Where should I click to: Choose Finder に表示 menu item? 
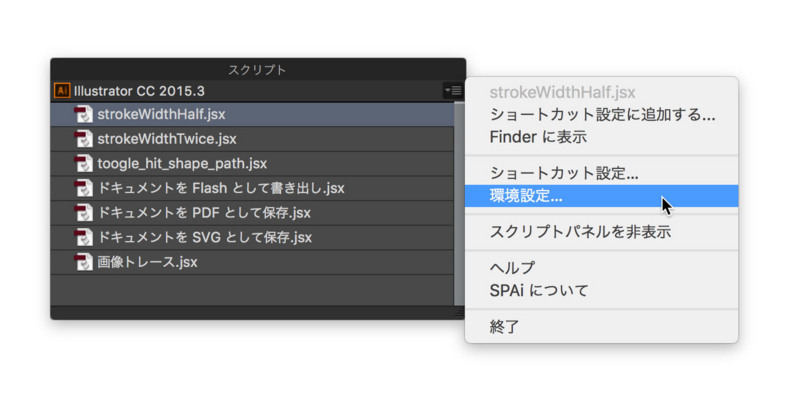click(x=602, y=137)
